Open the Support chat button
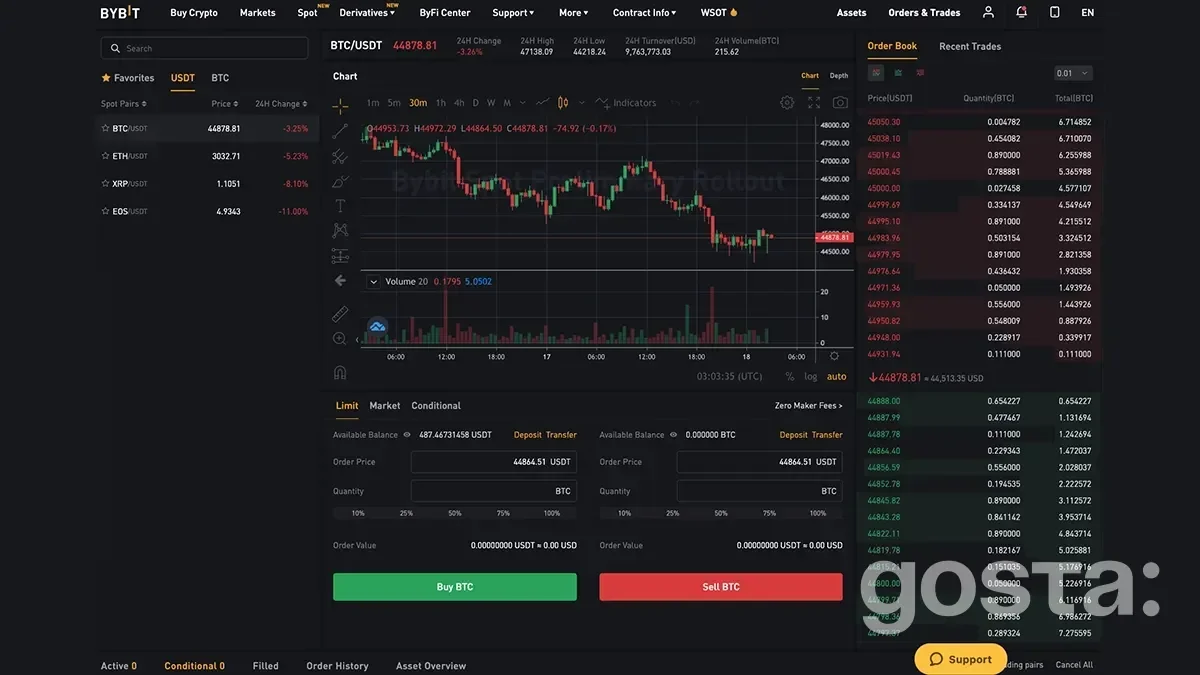 coord(961,659)
